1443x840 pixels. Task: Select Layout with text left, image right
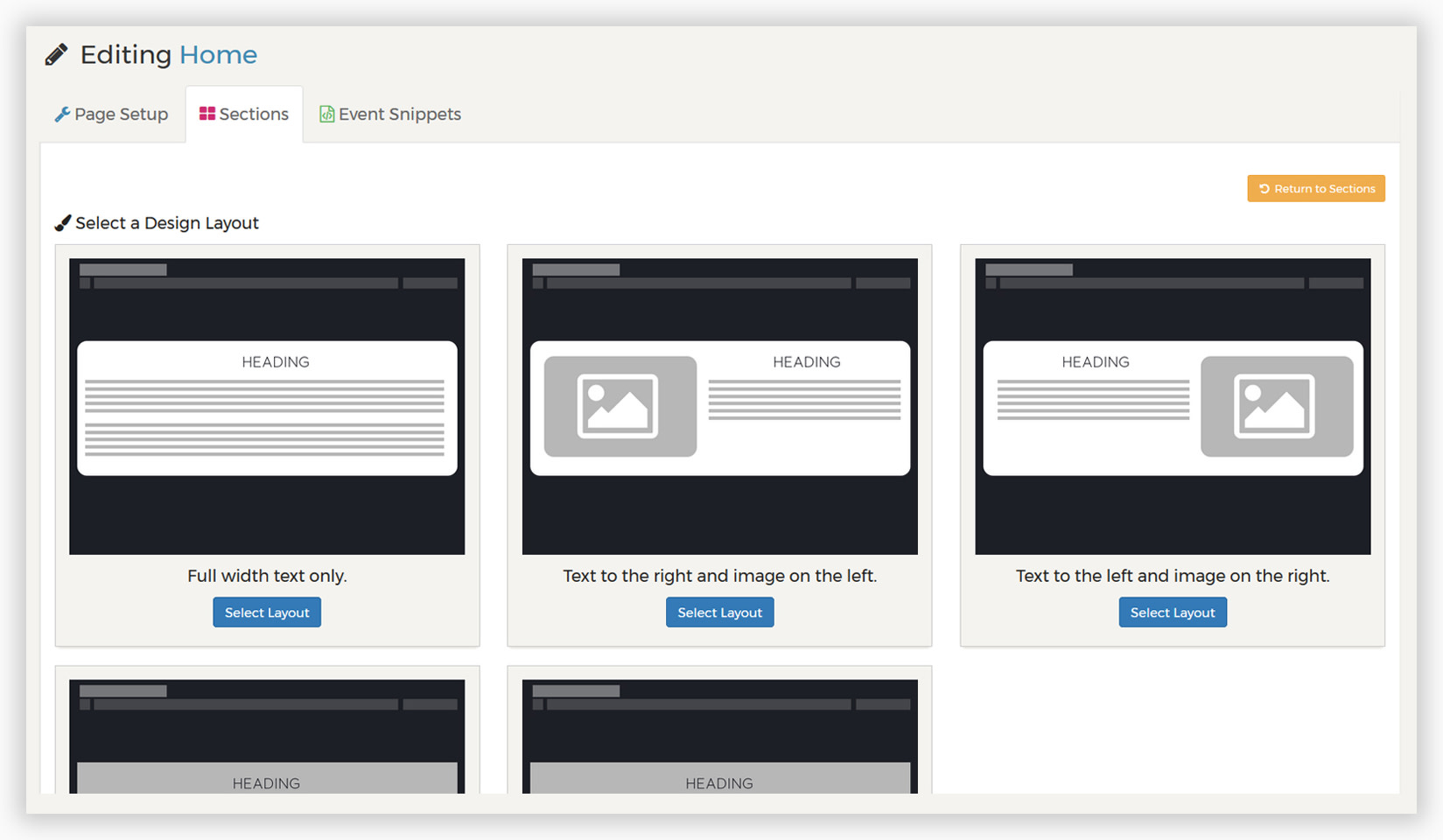(1173, 612)
